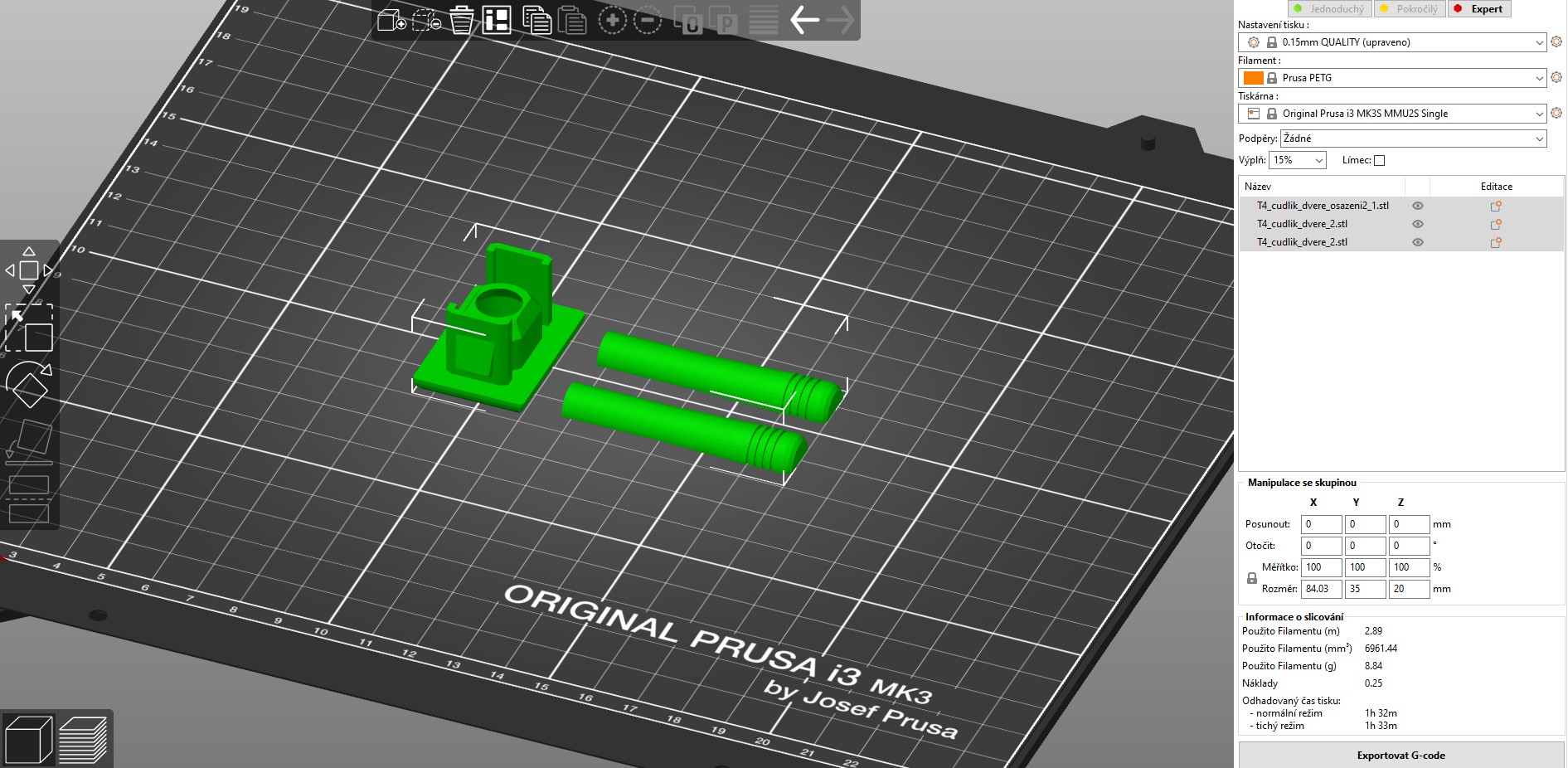Click the Remove instance minus icon

[648, 20]
